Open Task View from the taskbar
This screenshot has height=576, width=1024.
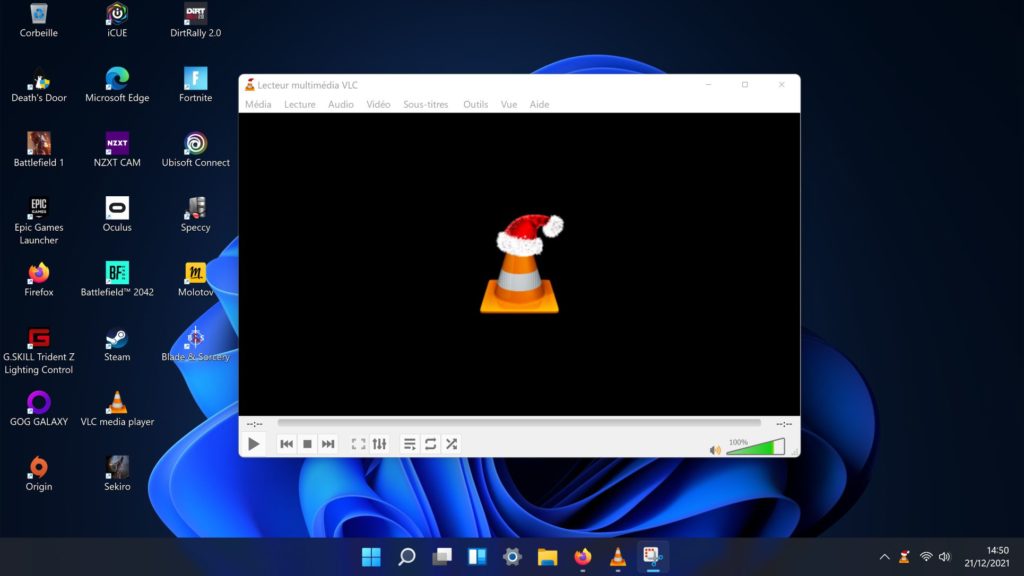pos(441,556)
